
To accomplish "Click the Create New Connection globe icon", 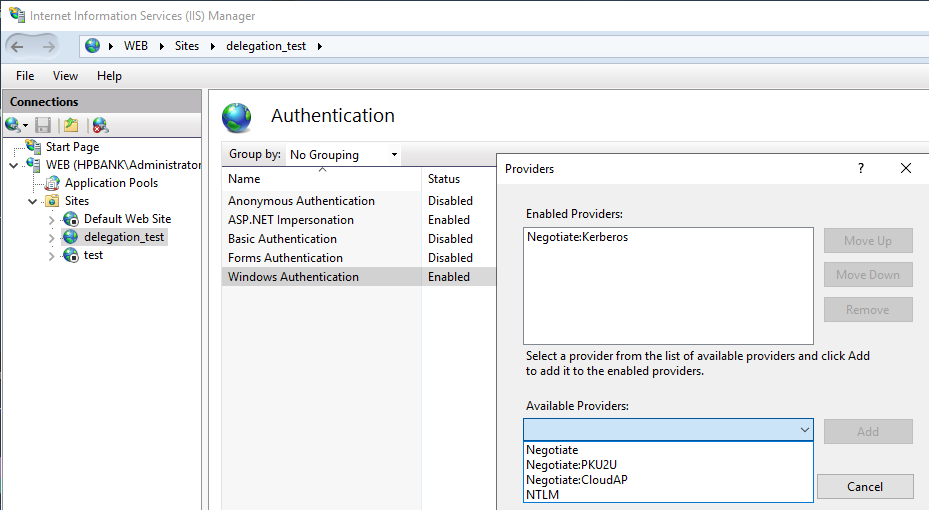I will pos(13,125).
